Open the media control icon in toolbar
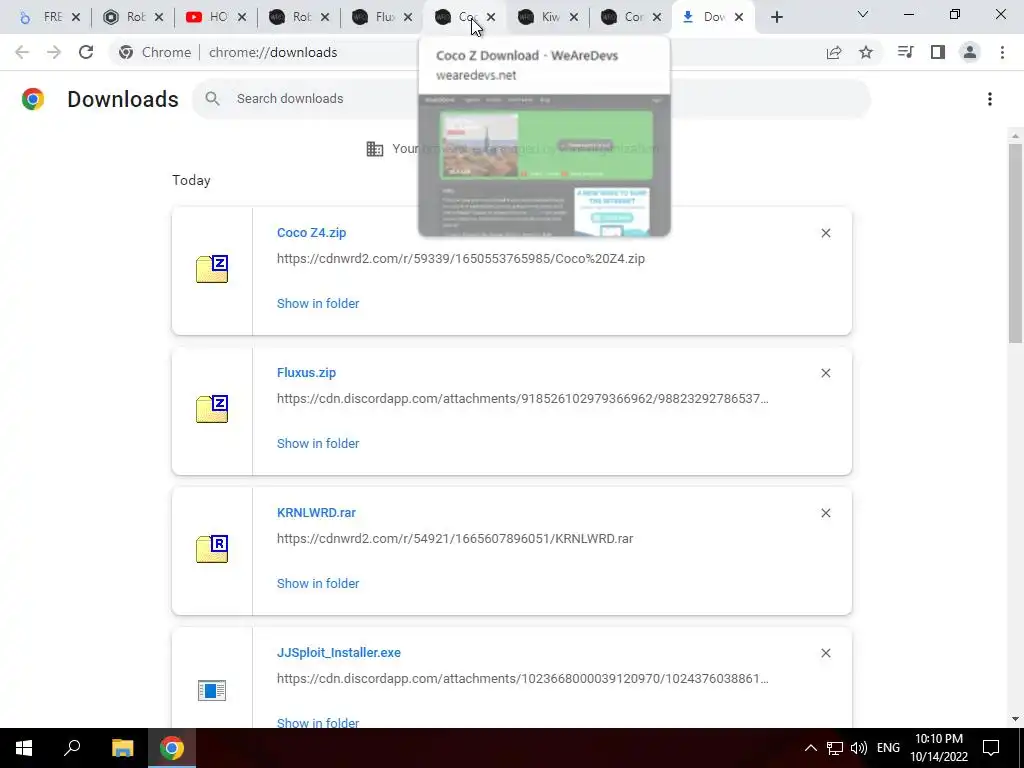 [905, 52]
